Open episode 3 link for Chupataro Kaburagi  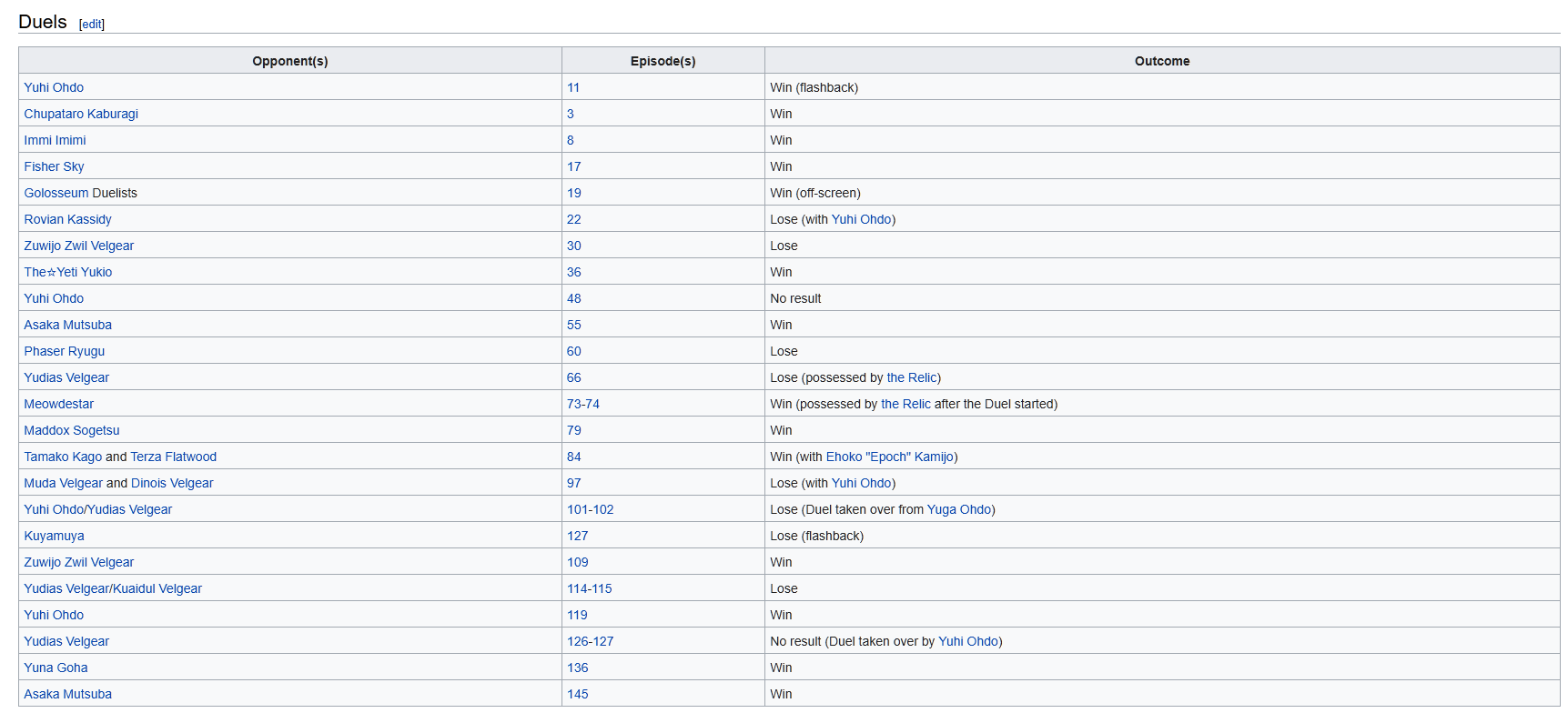point(571,114)
